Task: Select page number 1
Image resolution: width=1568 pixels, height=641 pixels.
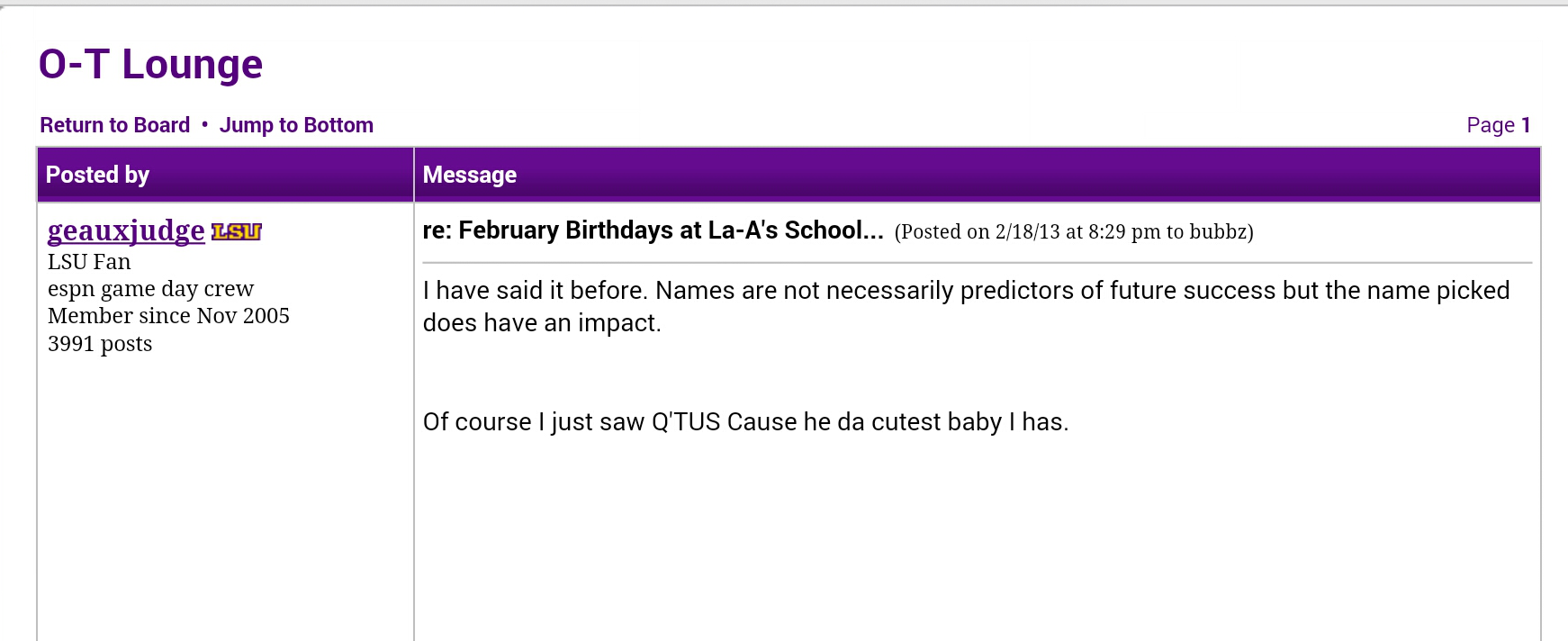Action: (x=1526, y=125)
